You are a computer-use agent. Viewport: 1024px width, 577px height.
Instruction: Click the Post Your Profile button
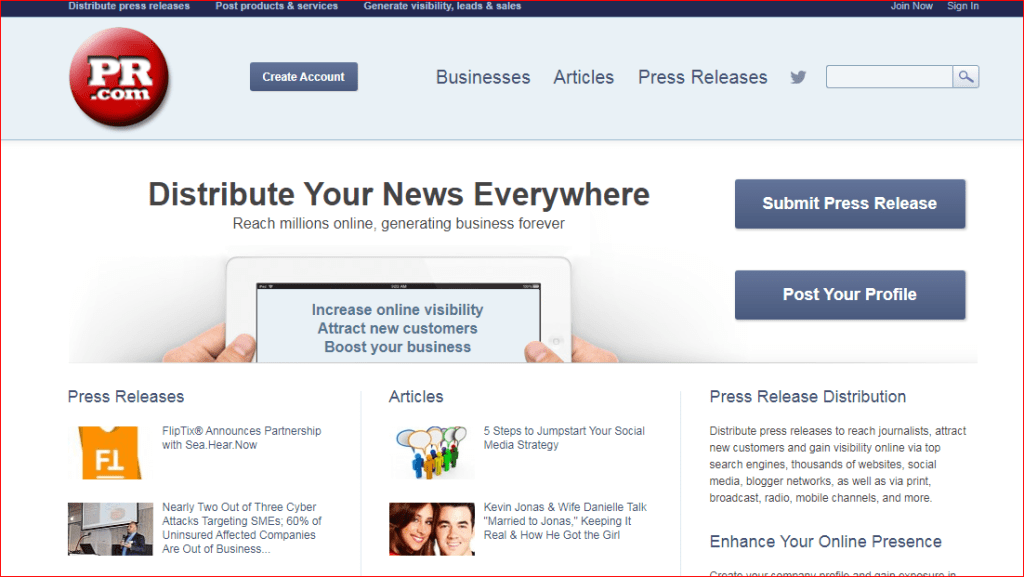[x=850, y=295]
